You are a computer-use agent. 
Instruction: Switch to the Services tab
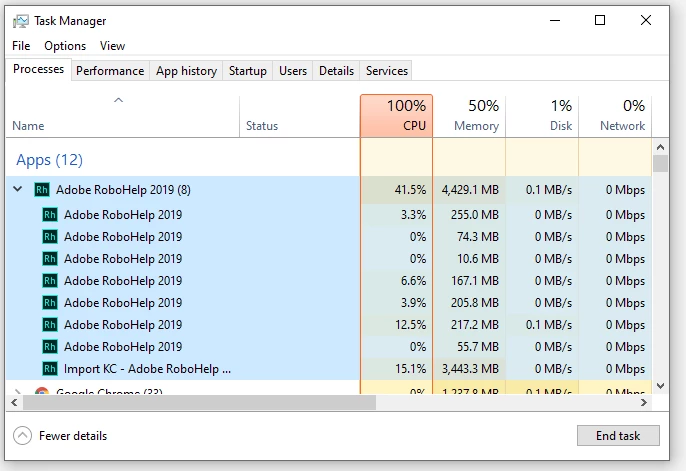pos(387,71)
